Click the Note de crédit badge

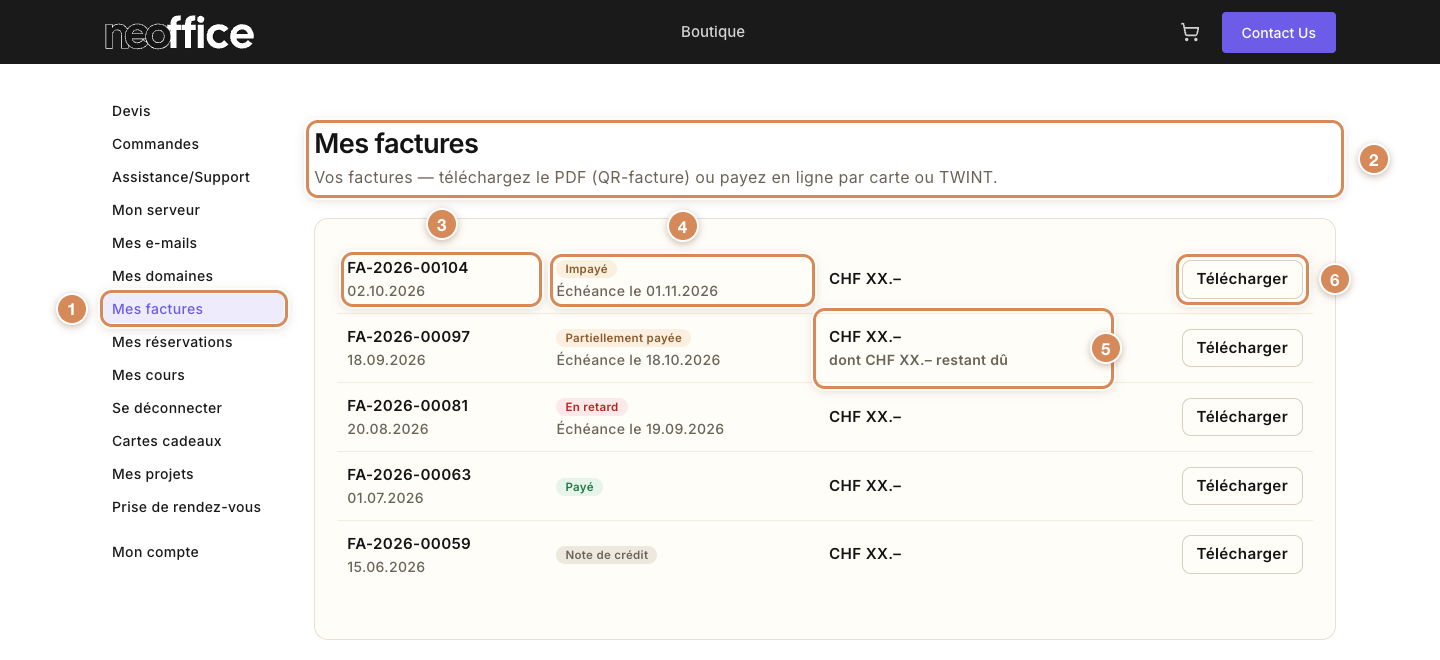point(606,555)
